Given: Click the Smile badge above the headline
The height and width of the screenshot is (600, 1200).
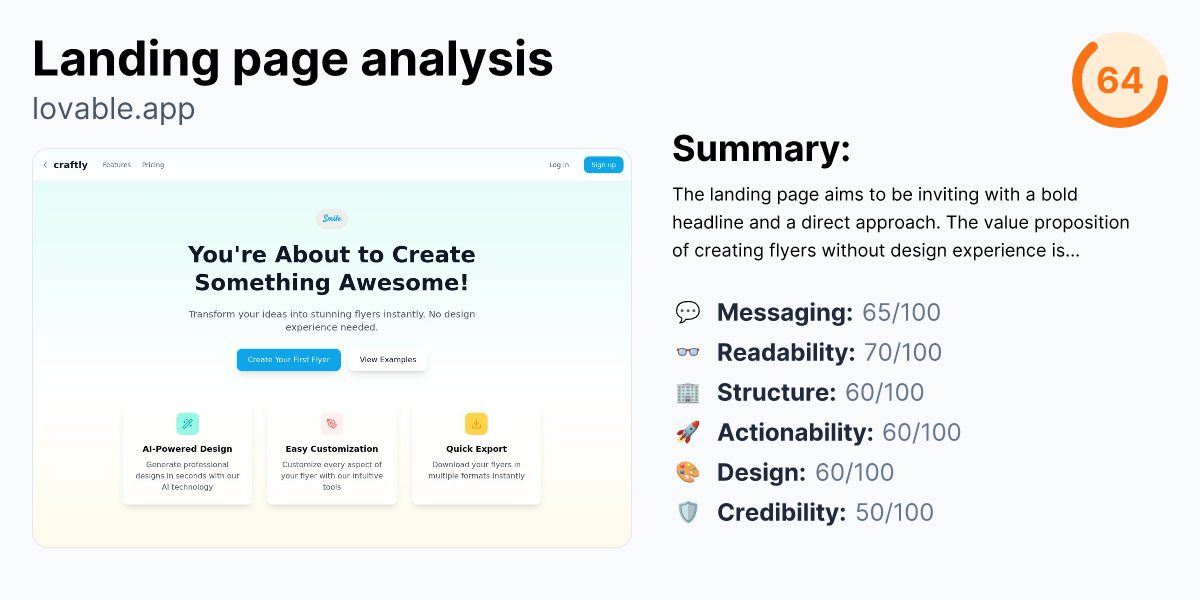Looking at the screenshot, I should pyautogui.click(x=331, y=218).
